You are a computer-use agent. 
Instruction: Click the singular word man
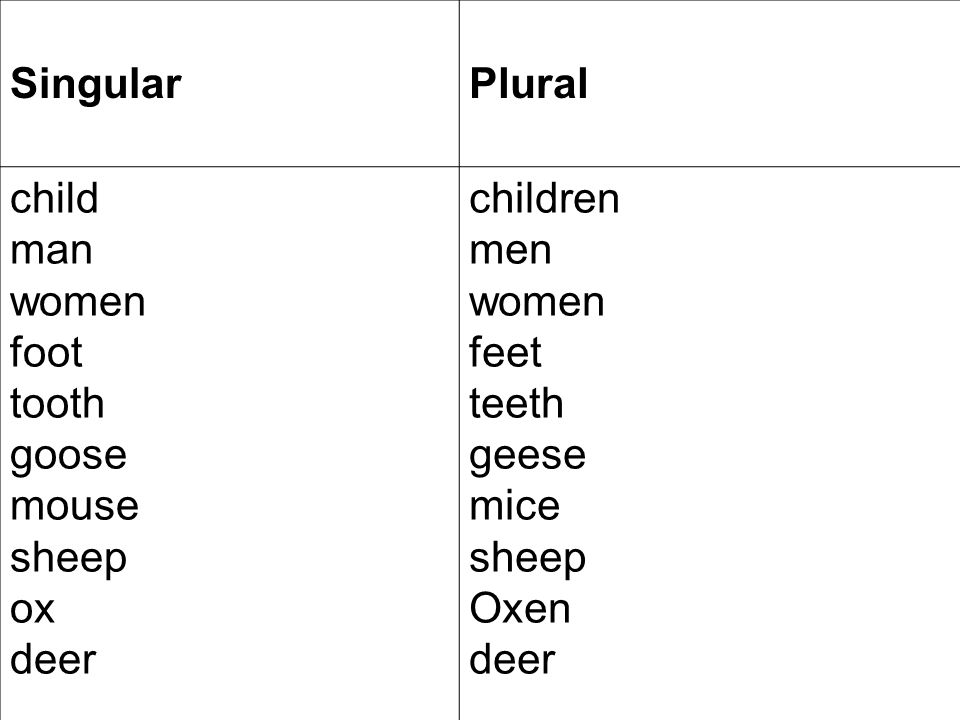tap(51, 250)
